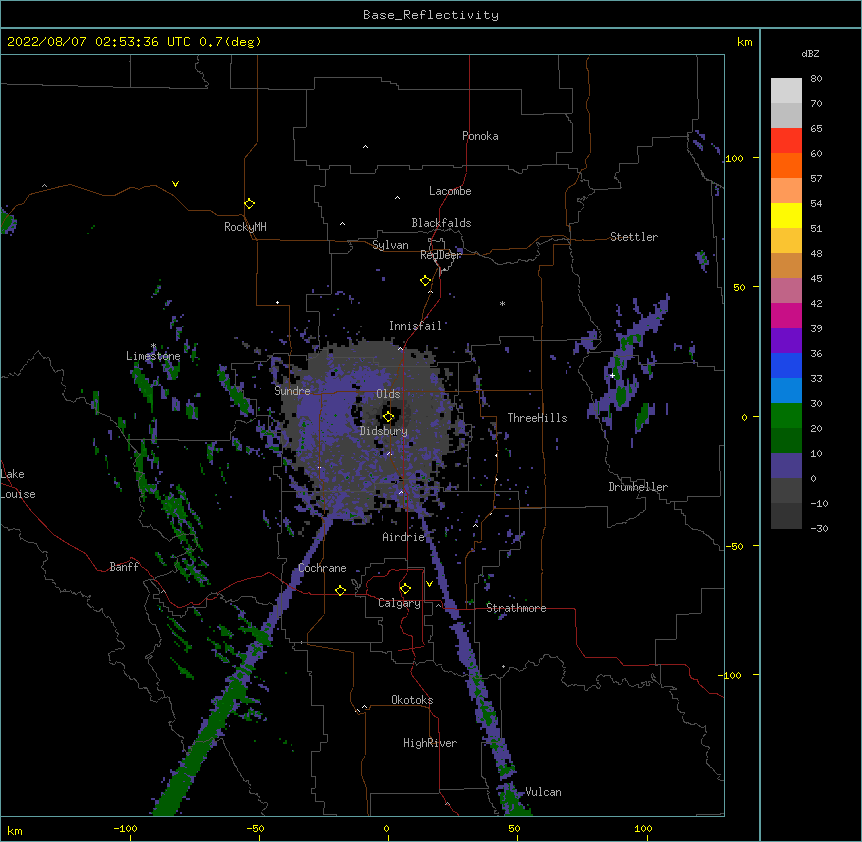Click the RedDeer city label
The height and width of the screenshot is (842, 862).
441,255
